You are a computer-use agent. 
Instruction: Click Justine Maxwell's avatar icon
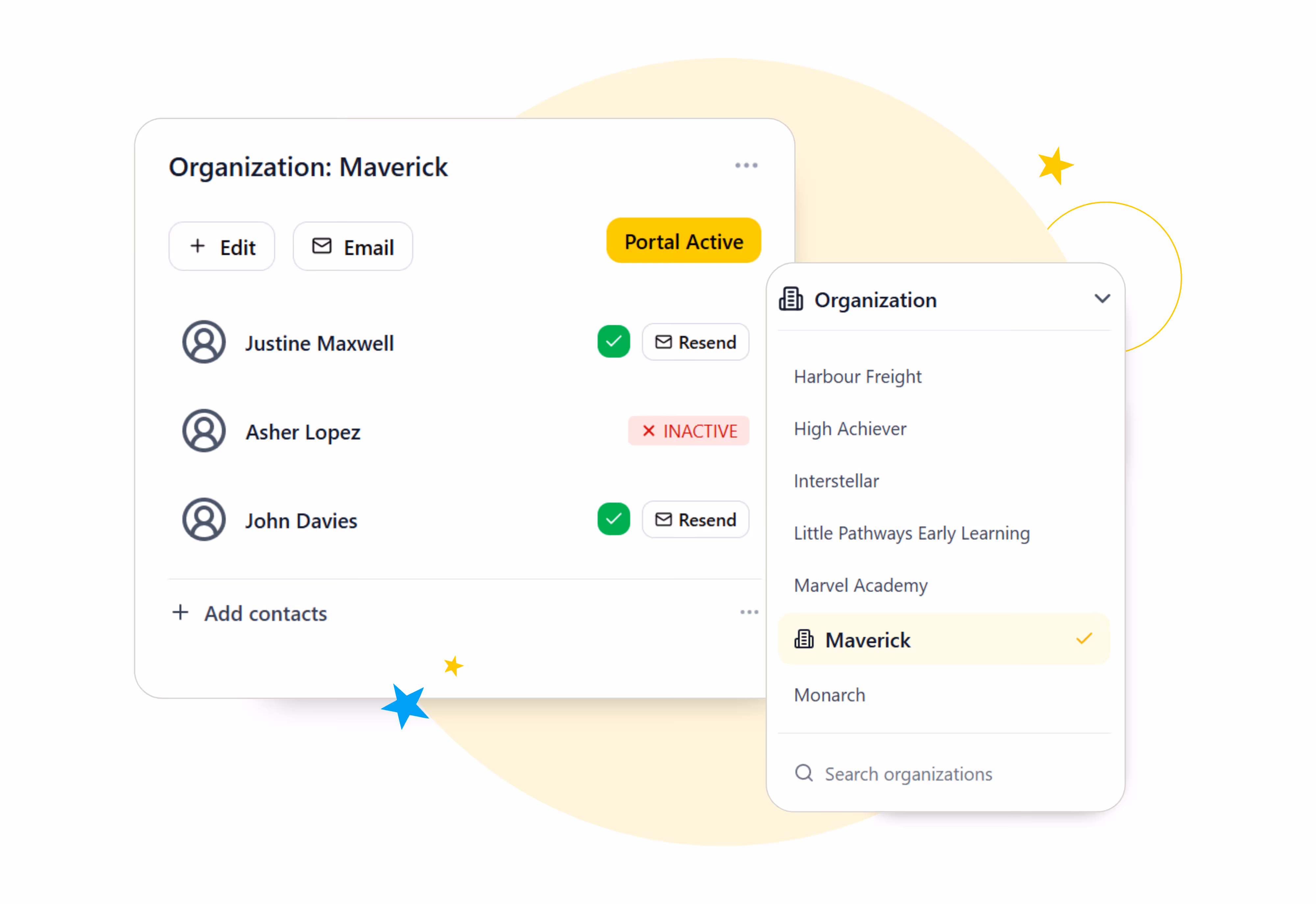(204, 342)
